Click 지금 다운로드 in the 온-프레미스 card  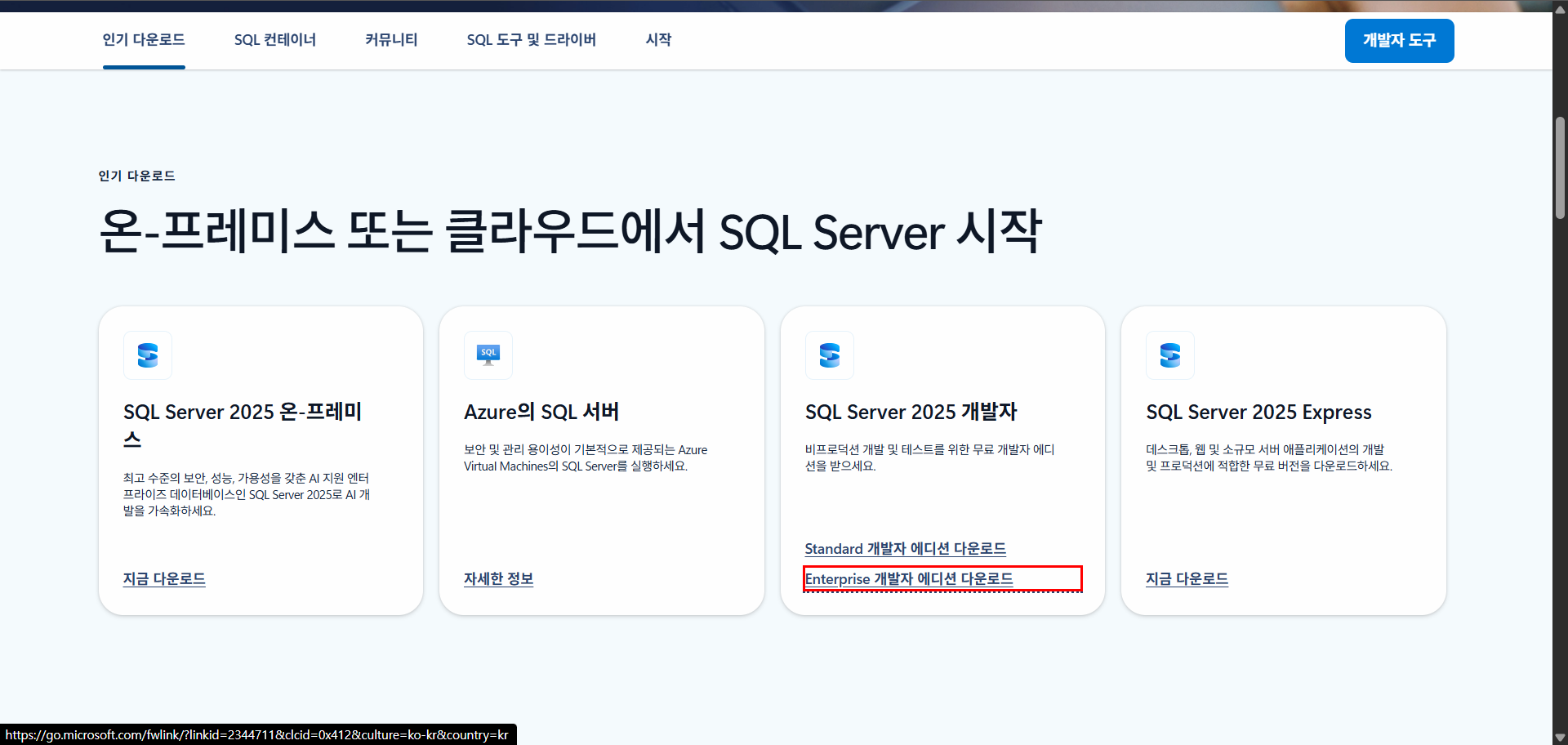pos(164,579)
